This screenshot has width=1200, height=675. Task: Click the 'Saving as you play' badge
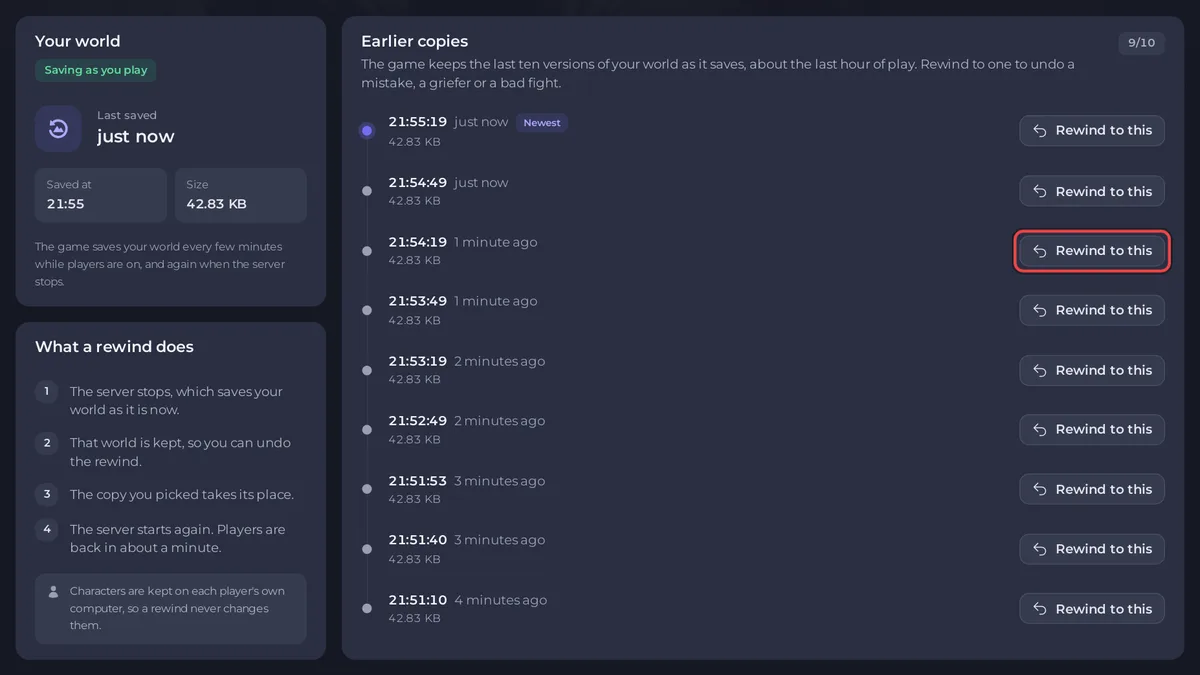96,70
